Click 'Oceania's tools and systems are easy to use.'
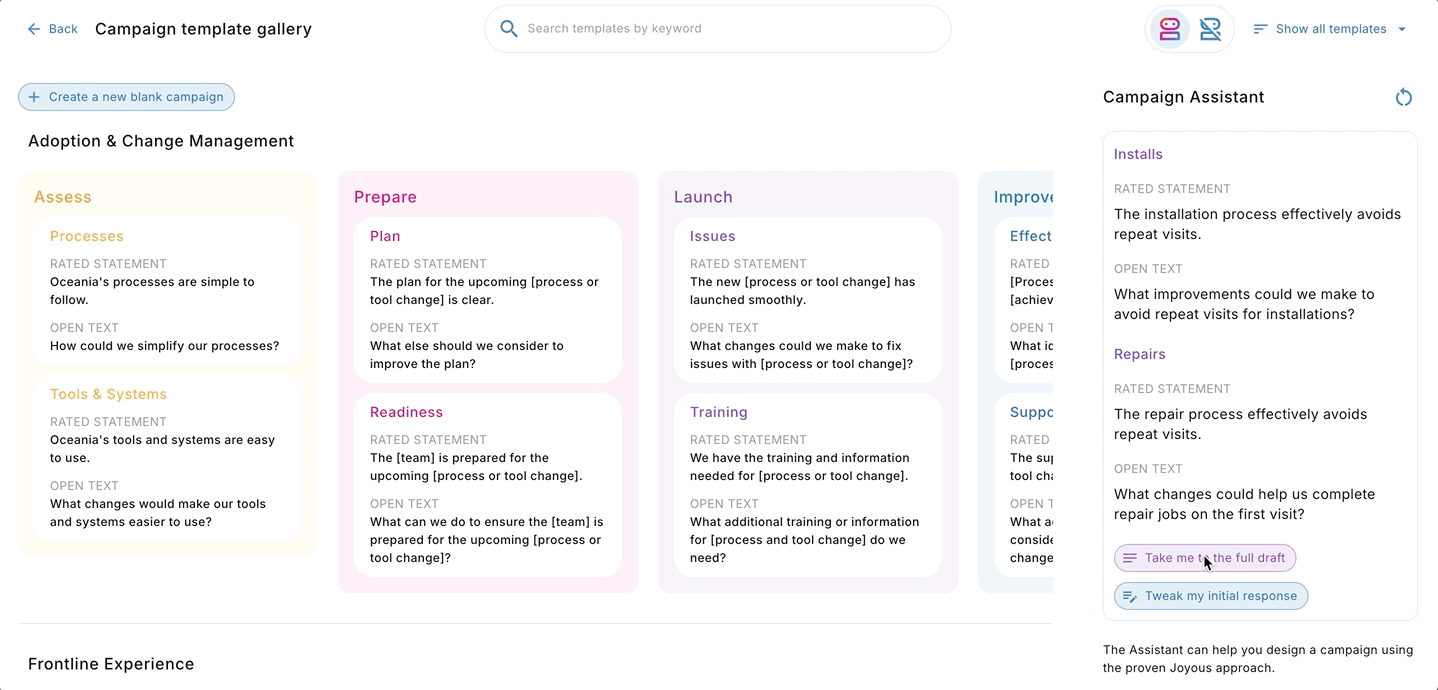Viewport: 1438px width, 690px height. pos(162,449)
